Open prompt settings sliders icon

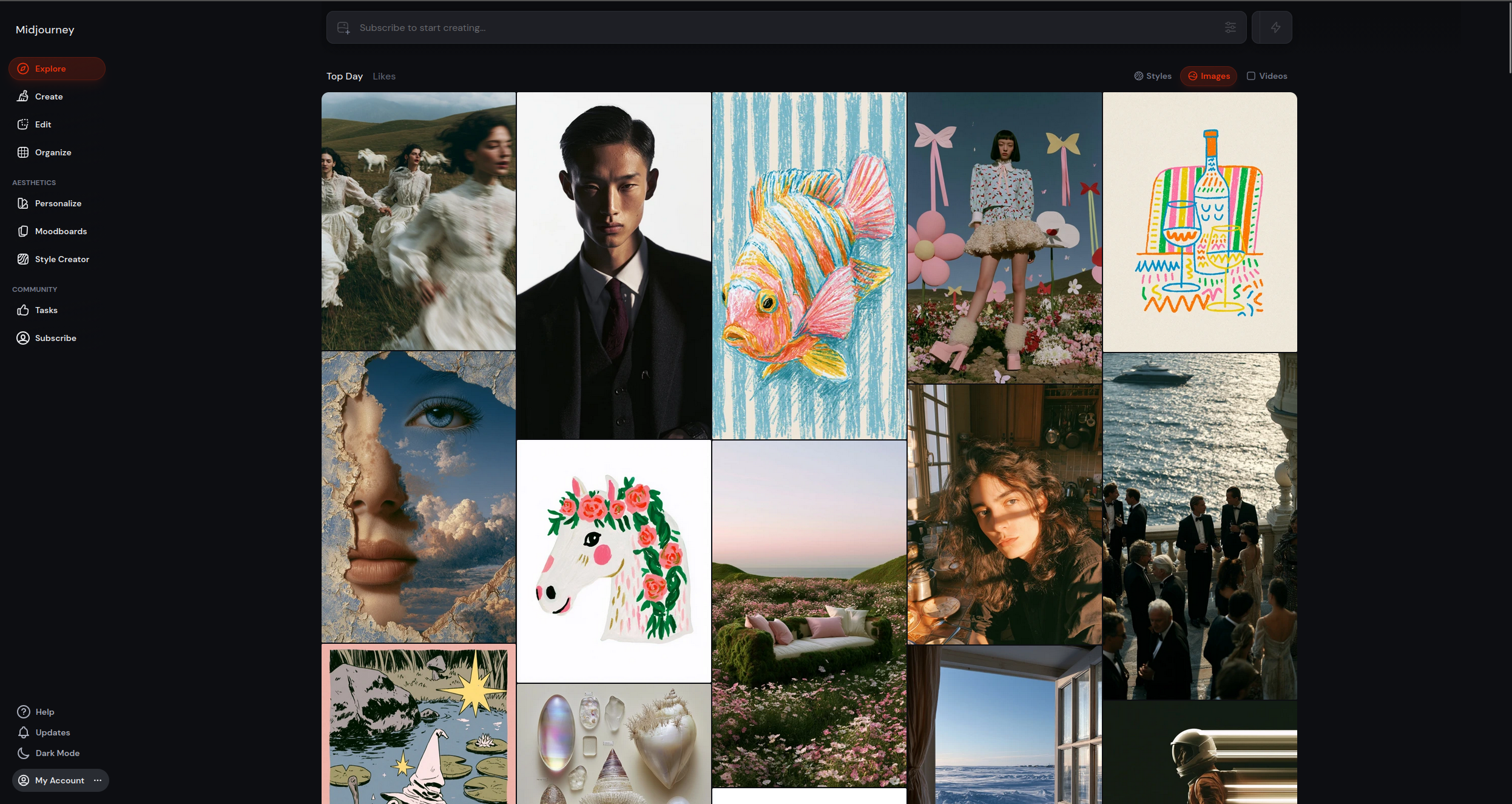coord(1230,27)
